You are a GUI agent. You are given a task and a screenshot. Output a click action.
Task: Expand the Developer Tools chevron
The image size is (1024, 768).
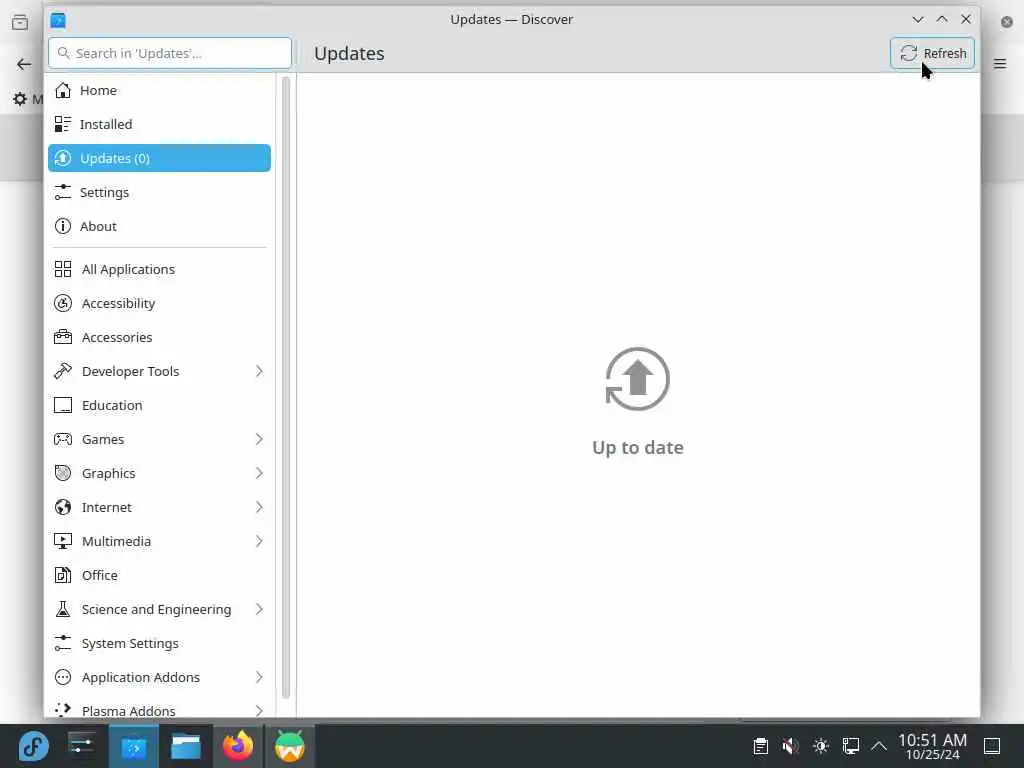coord(259,371)
